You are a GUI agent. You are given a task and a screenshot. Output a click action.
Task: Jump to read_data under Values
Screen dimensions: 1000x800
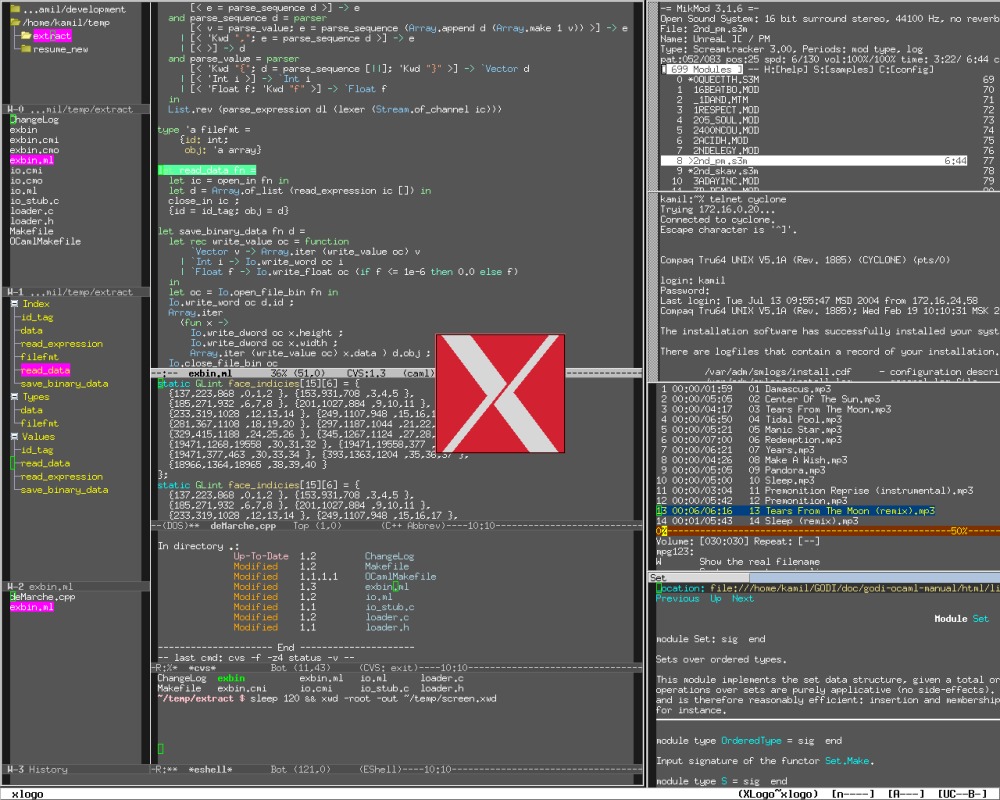(45, 463)
